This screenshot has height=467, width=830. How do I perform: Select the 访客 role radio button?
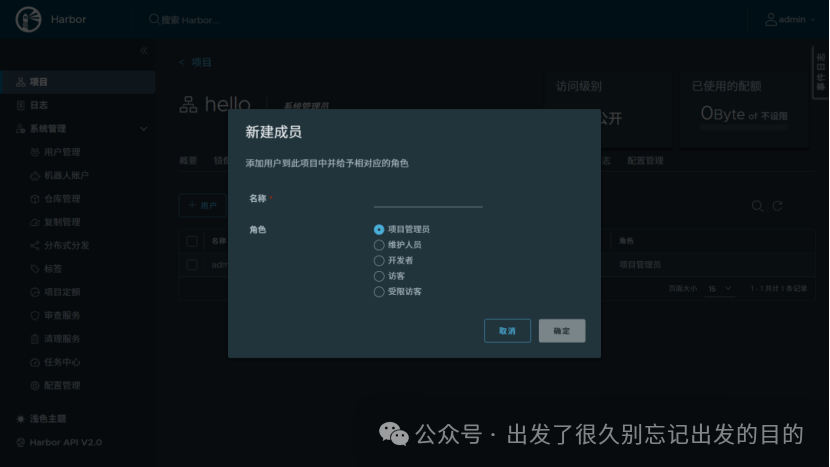click(378, 276)
